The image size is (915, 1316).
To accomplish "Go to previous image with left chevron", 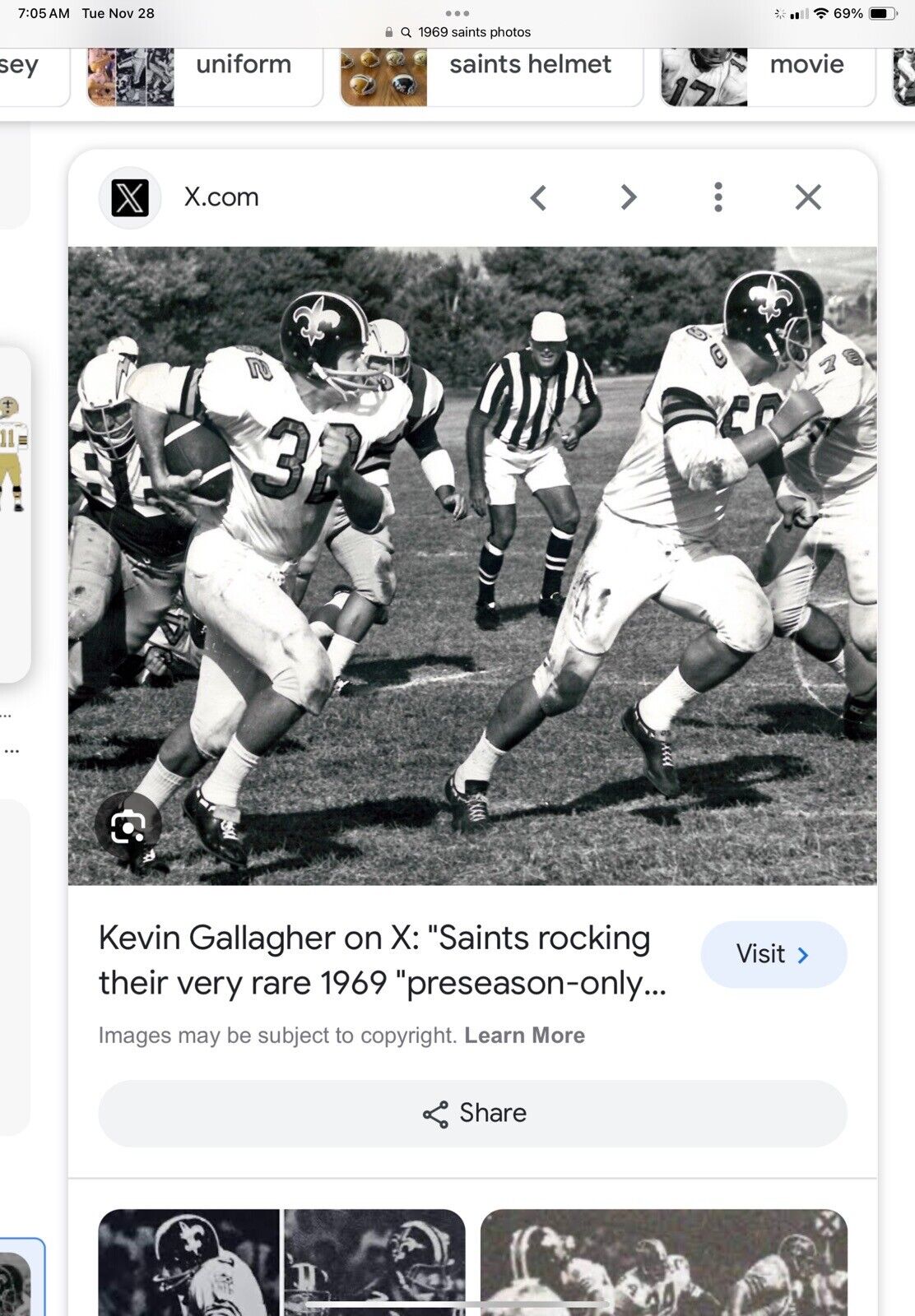I will (x=538, y=197).
